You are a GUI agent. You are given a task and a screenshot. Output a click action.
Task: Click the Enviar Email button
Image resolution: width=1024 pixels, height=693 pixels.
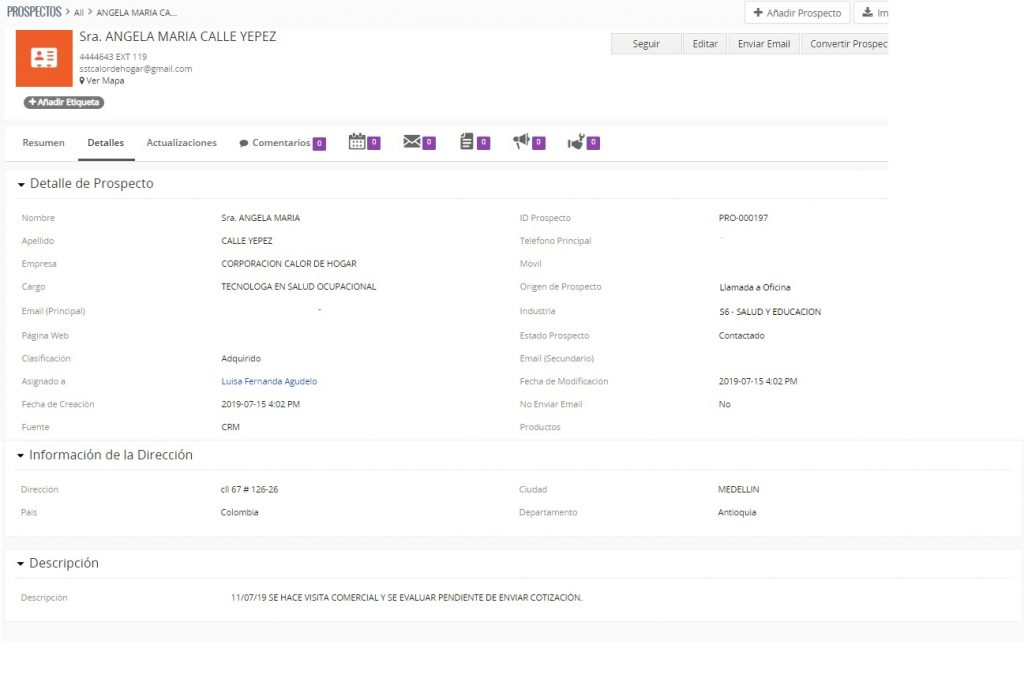pos(764,44)
